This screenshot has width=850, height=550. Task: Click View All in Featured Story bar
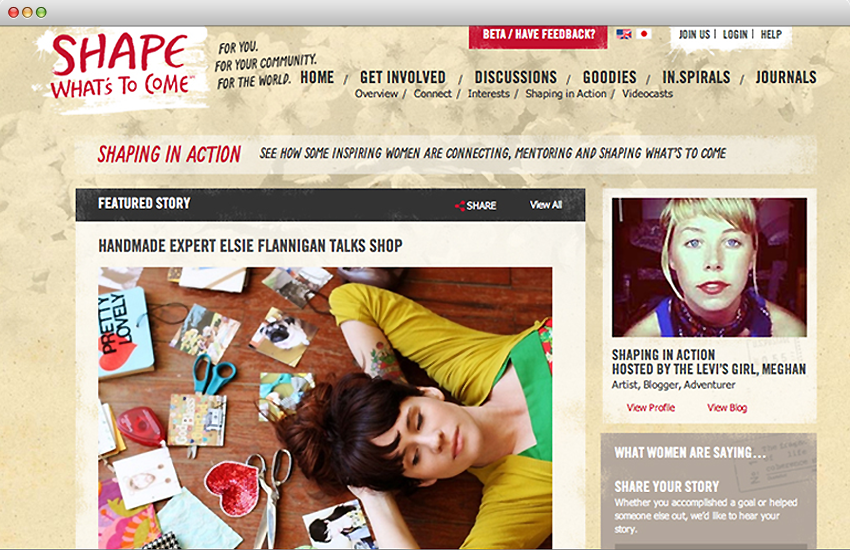pyautogui.click(x=545, y=205)
